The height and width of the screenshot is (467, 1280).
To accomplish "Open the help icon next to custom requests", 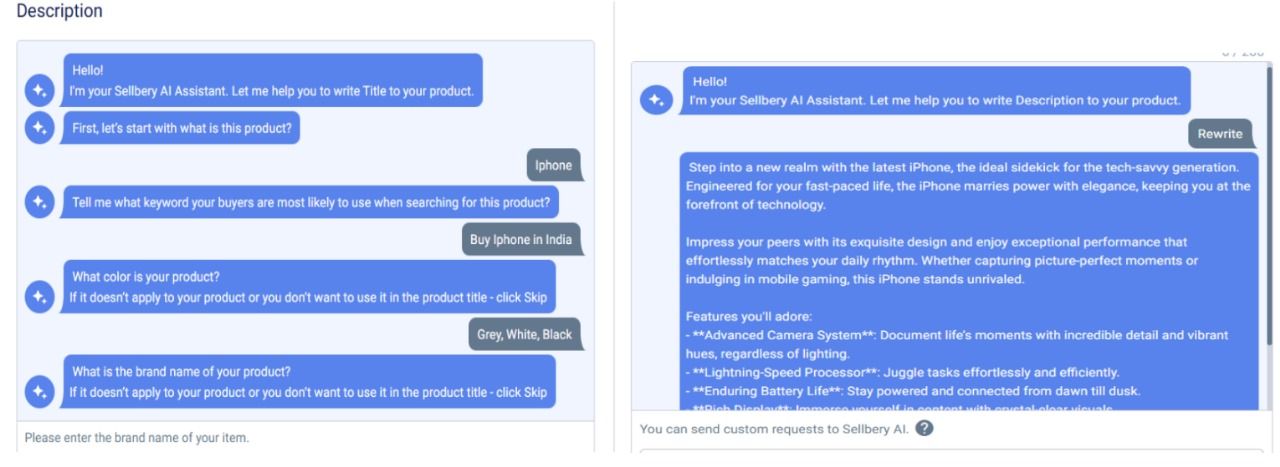I will 925,429.
